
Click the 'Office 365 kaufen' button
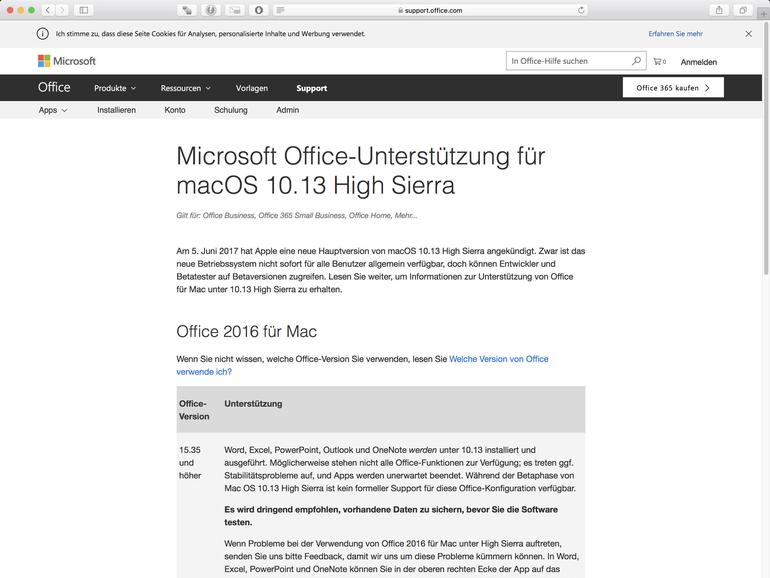(x=673, y=87)
